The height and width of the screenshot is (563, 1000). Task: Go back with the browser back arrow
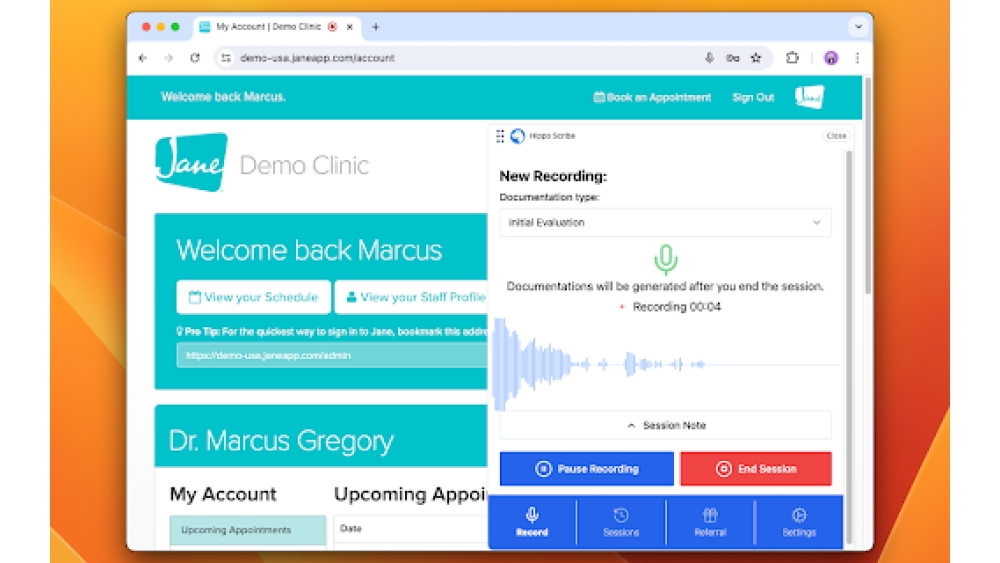click(143, 58)
